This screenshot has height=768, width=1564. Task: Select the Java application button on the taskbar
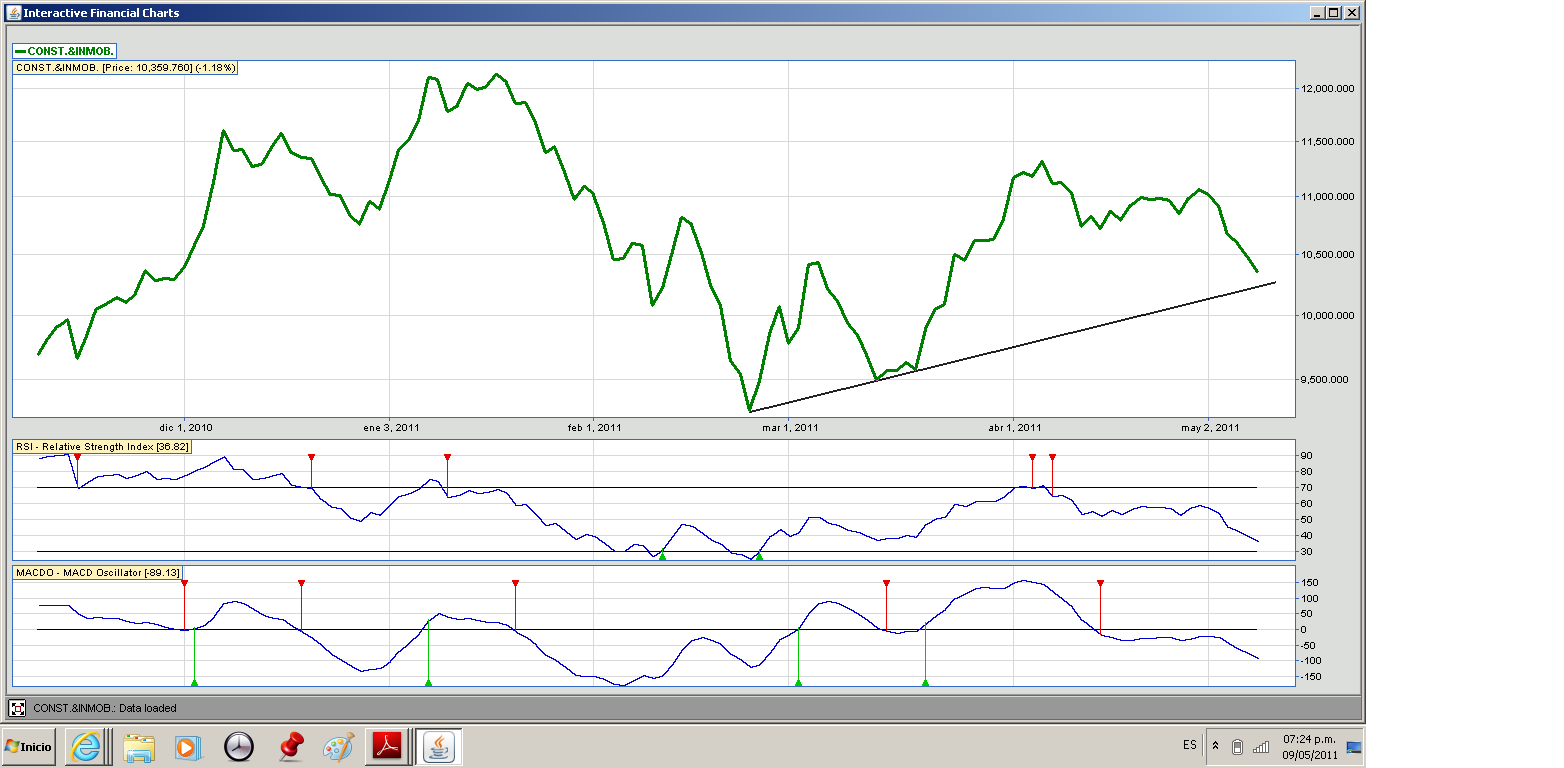(437, 746)
